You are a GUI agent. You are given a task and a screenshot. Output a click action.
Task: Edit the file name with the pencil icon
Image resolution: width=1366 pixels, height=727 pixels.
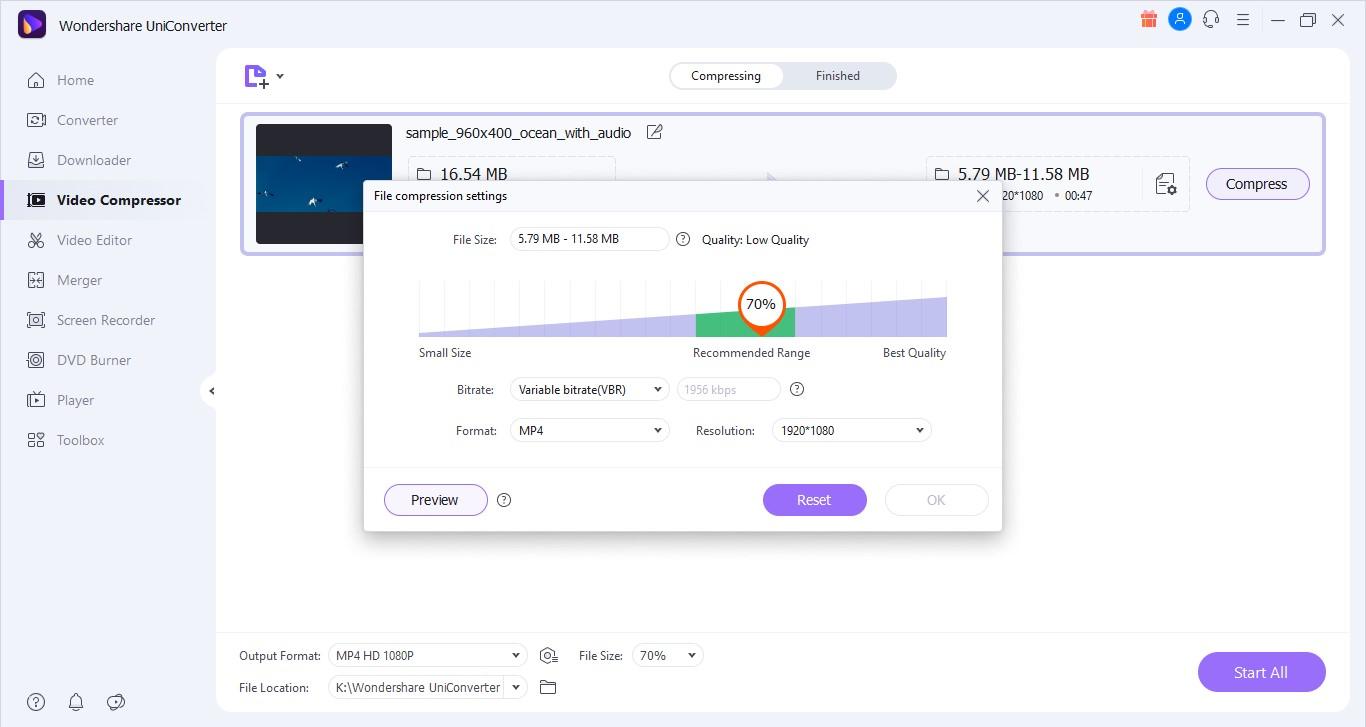pos(655,132)
